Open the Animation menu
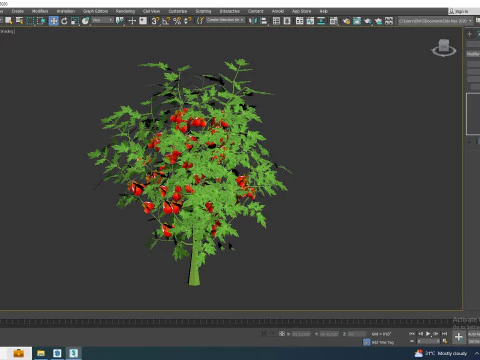Screen dimensions: 480x360 coord(66,11)
